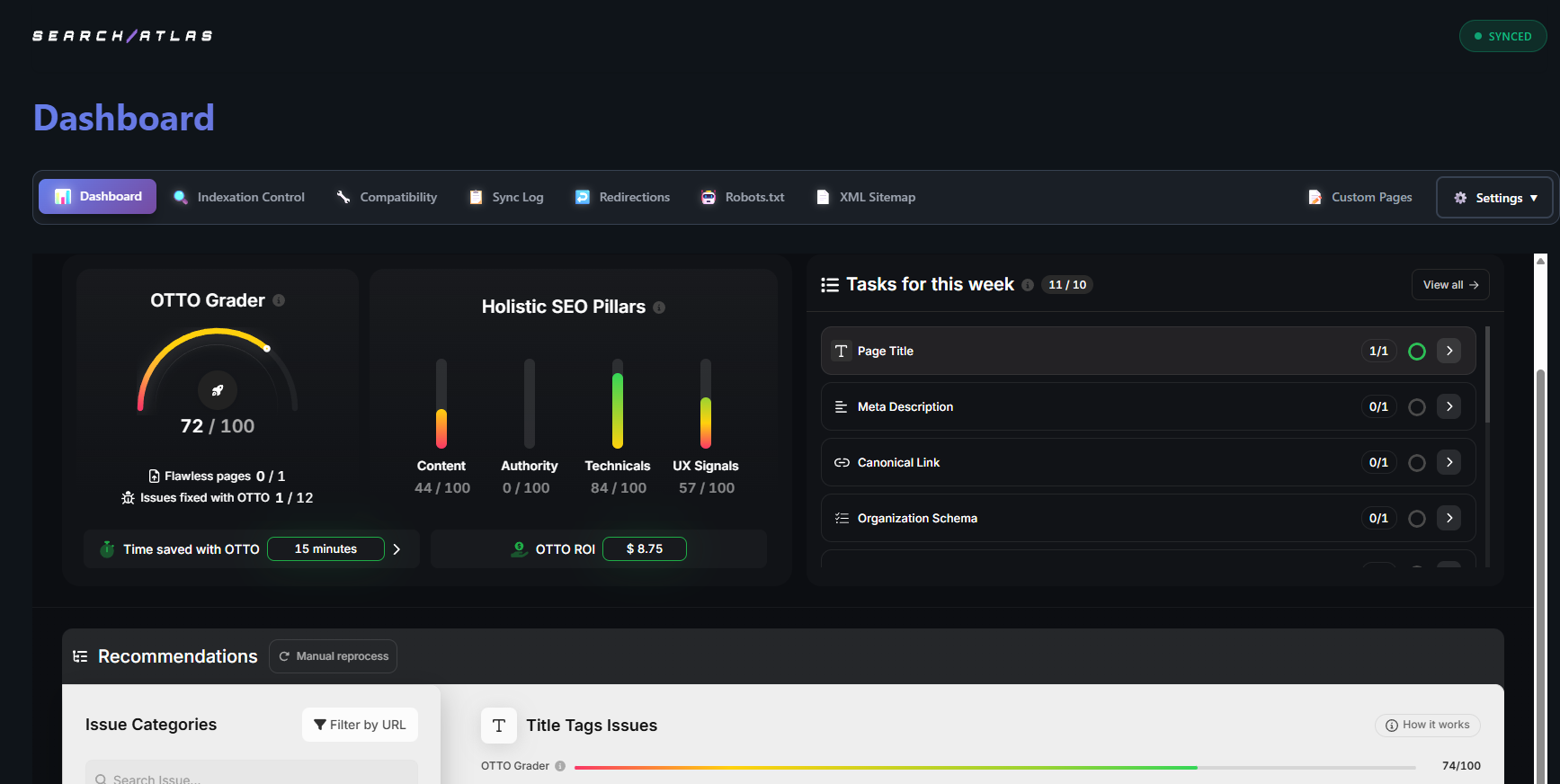Click the rocket icon in OTTO Grader gauge
Viewport: 1560px width, 784px height.
point(218,390)
